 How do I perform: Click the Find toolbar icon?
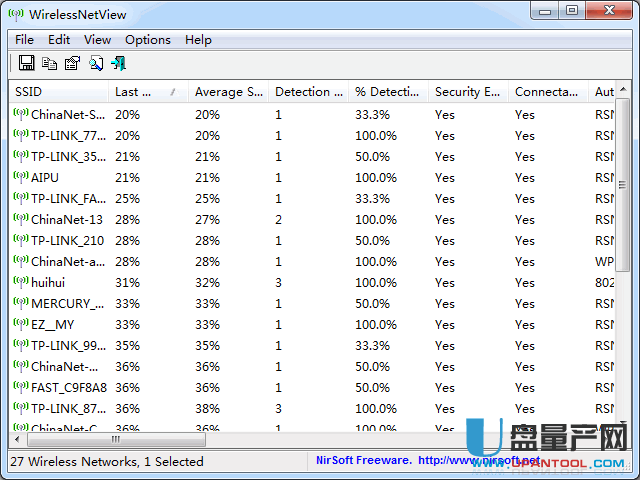click(x=95, y=63)
